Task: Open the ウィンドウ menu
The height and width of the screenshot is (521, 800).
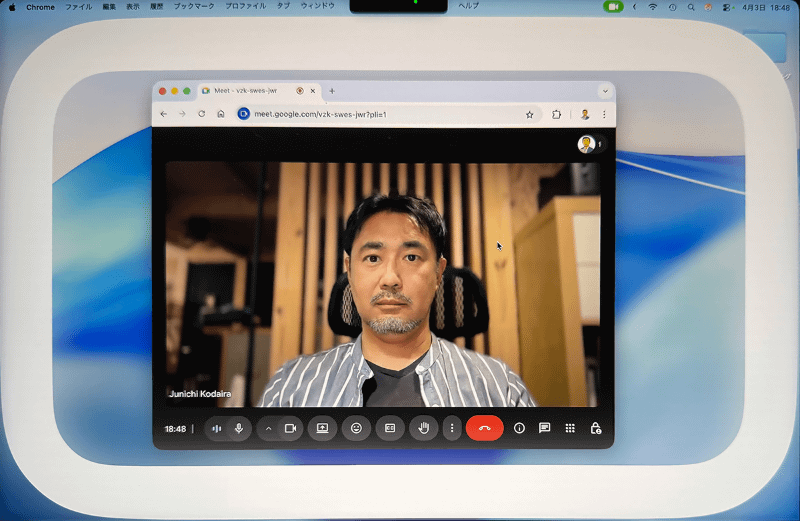Action: [318, 6]
